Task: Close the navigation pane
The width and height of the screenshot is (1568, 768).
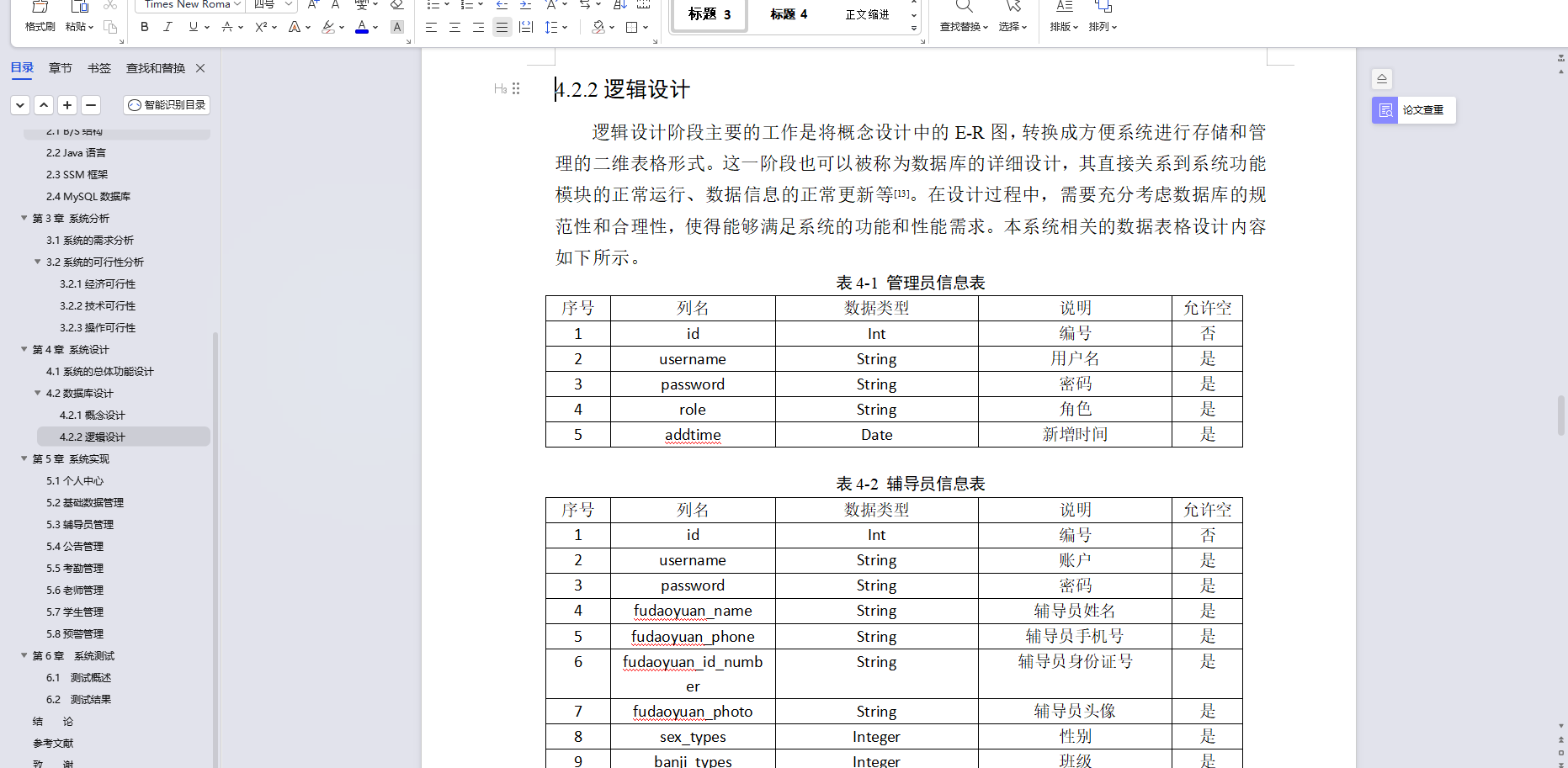Action: tap(200, 68)
